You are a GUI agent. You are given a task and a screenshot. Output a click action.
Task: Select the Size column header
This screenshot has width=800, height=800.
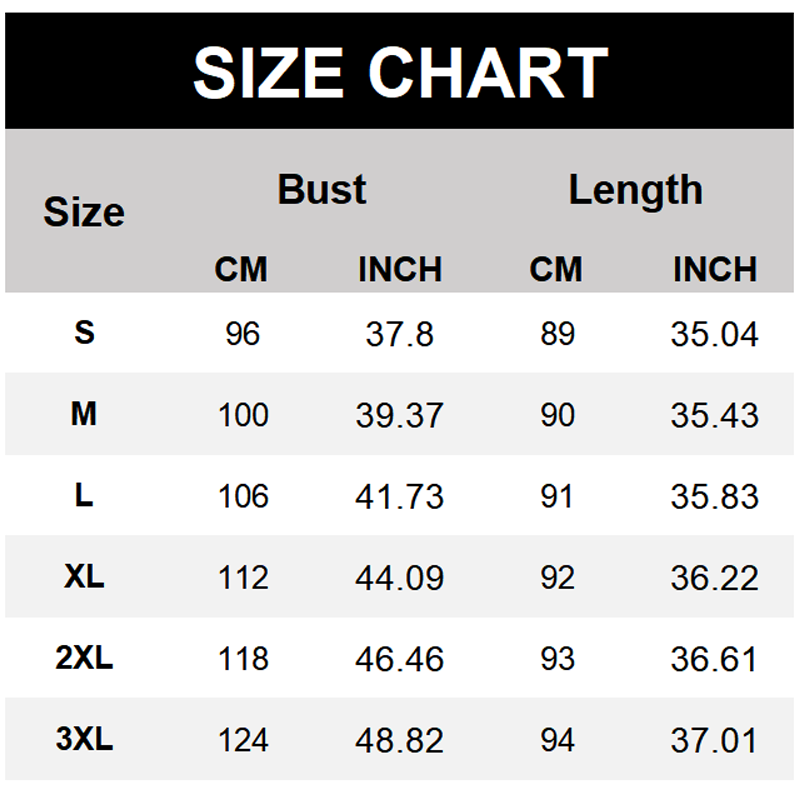pos(84,212)
